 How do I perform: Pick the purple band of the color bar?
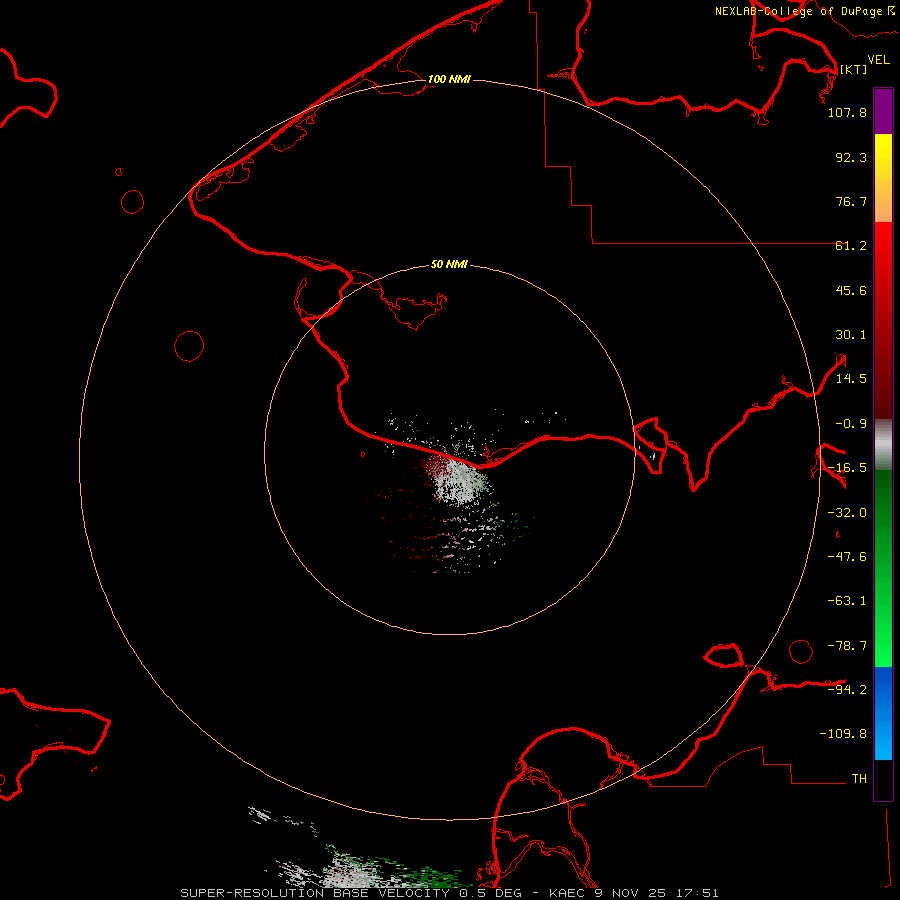pos(883,111)
